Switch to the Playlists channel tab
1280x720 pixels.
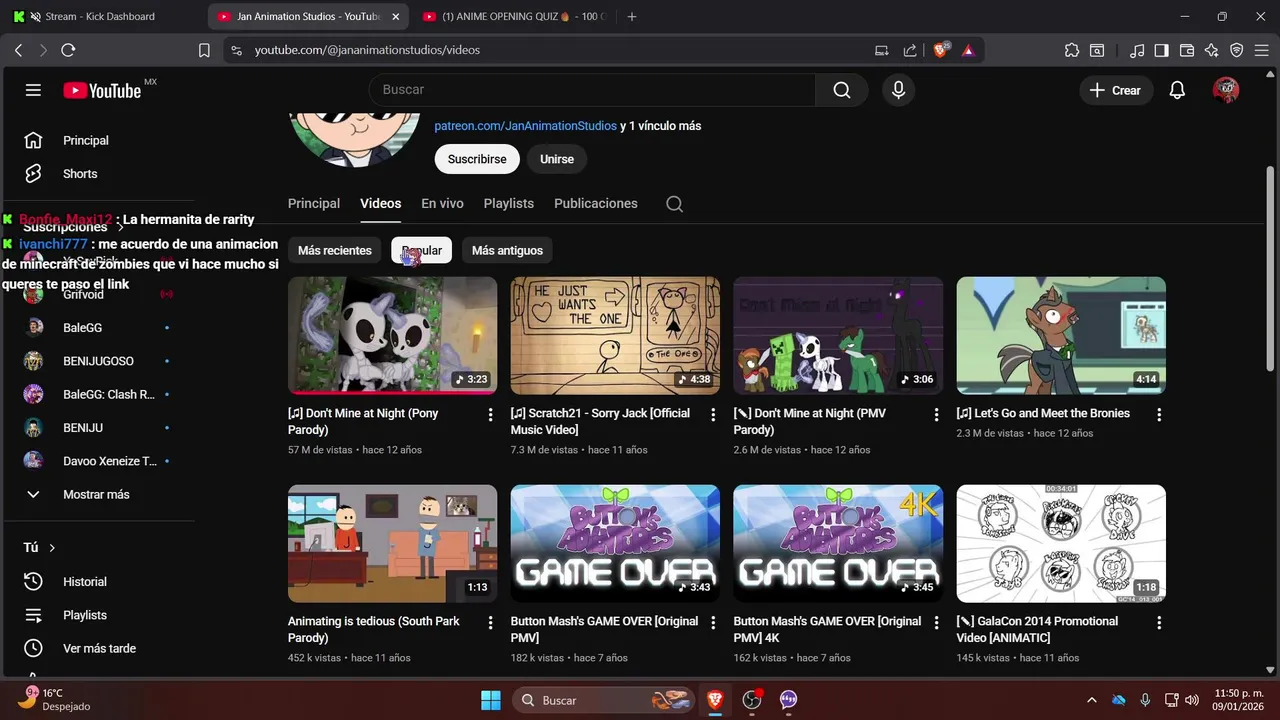pyautogui.click(x=508, y=203)
